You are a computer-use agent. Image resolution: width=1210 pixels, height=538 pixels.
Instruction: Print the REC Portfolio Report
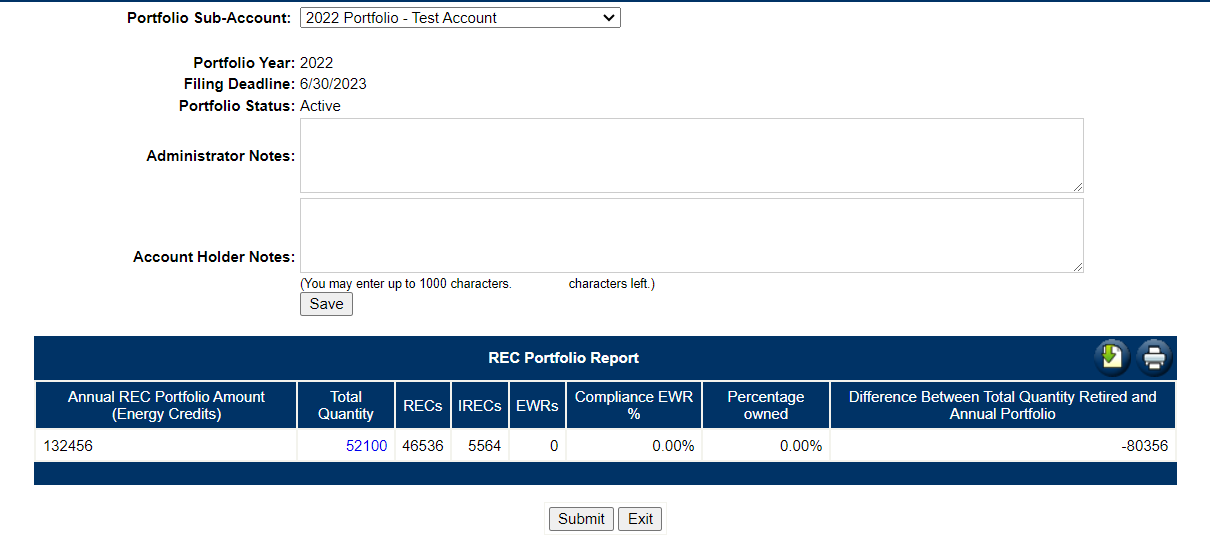coord(1154,357)
